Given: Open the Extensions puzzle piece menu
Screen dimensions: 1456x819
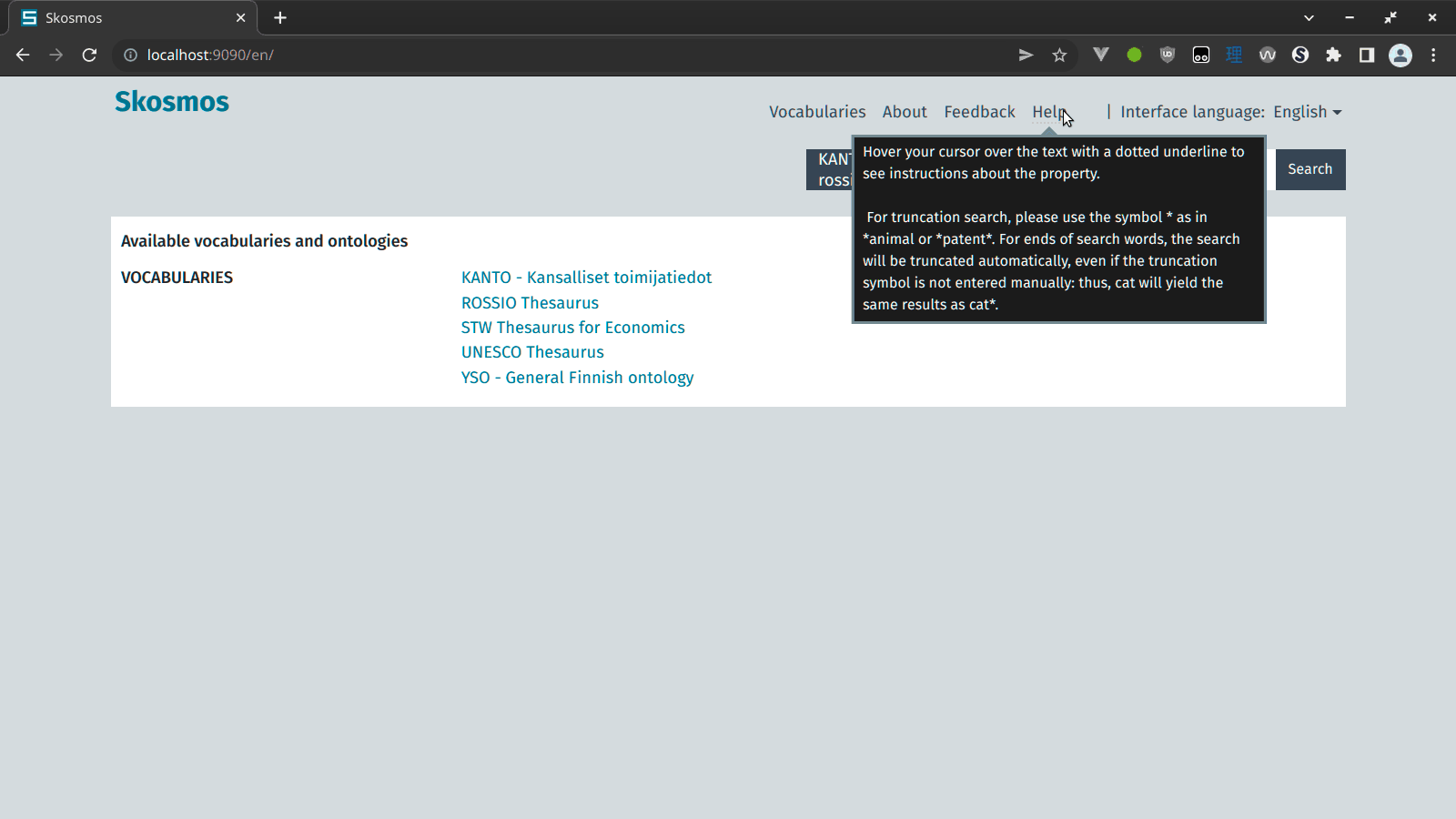Looking at the screenshot, I should click(1333, 55).
